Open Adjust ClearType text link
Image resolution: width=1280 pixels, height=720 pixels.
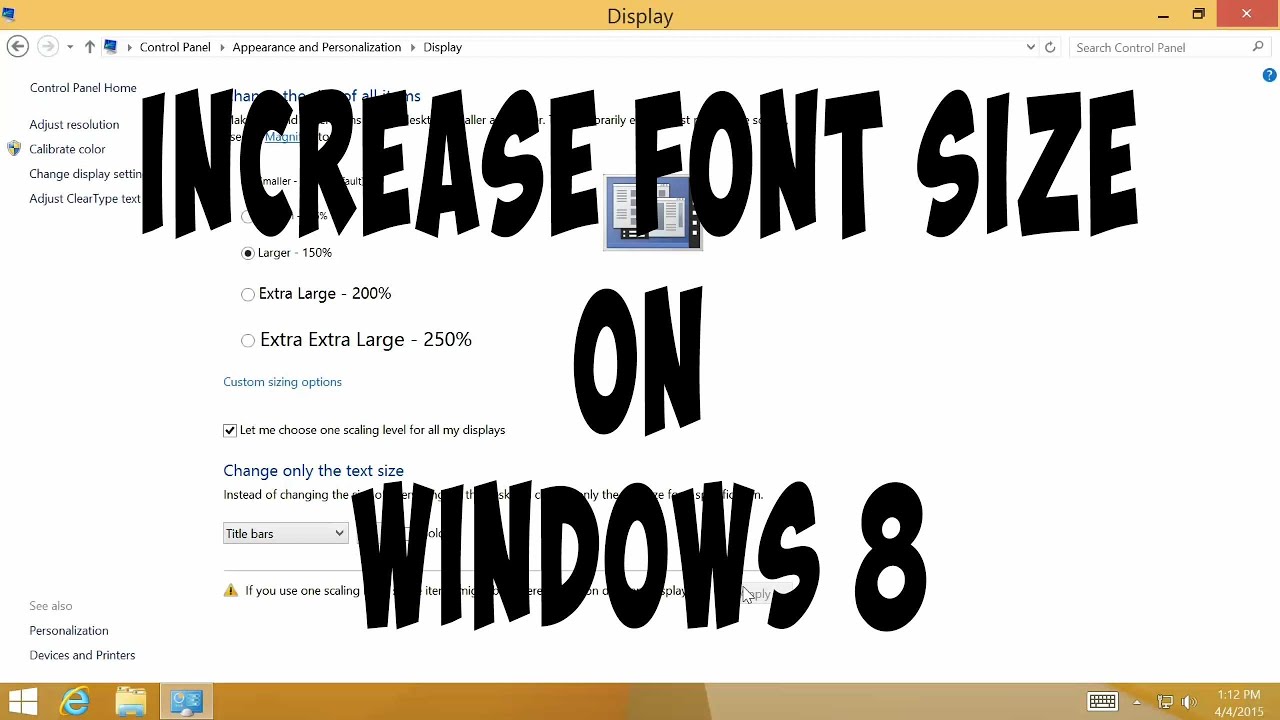(x=85, y=199)
